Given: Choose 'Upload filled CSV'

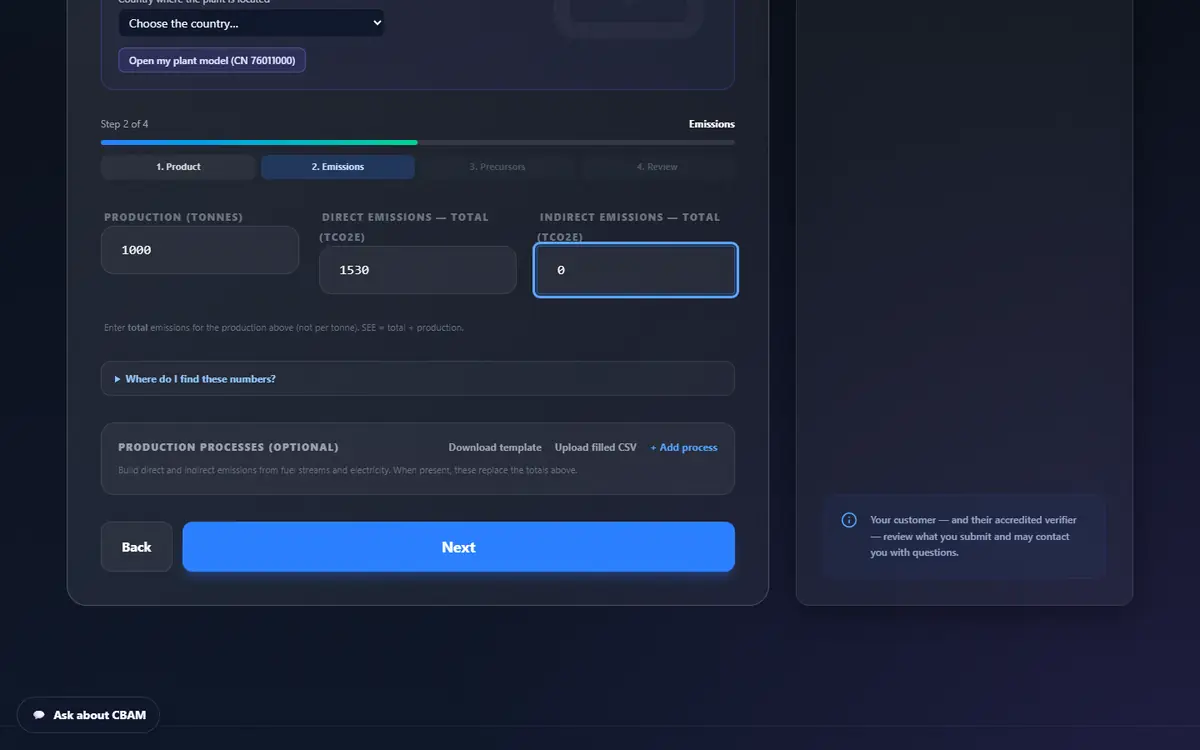Looking at the screenshot, I should [596, 447].
